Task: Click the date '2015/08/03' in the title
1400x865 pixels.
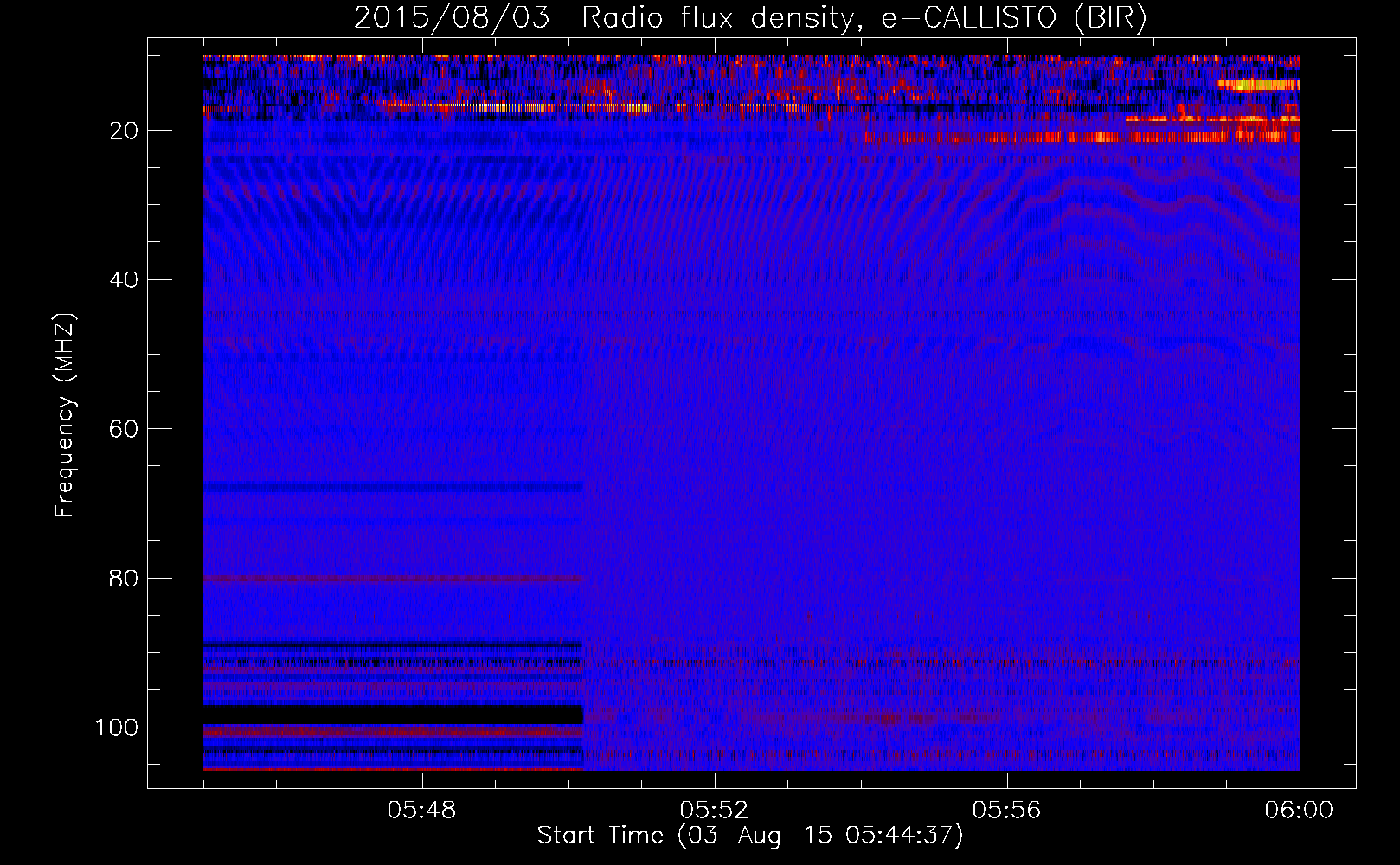Action: click(x=451, y=18)
